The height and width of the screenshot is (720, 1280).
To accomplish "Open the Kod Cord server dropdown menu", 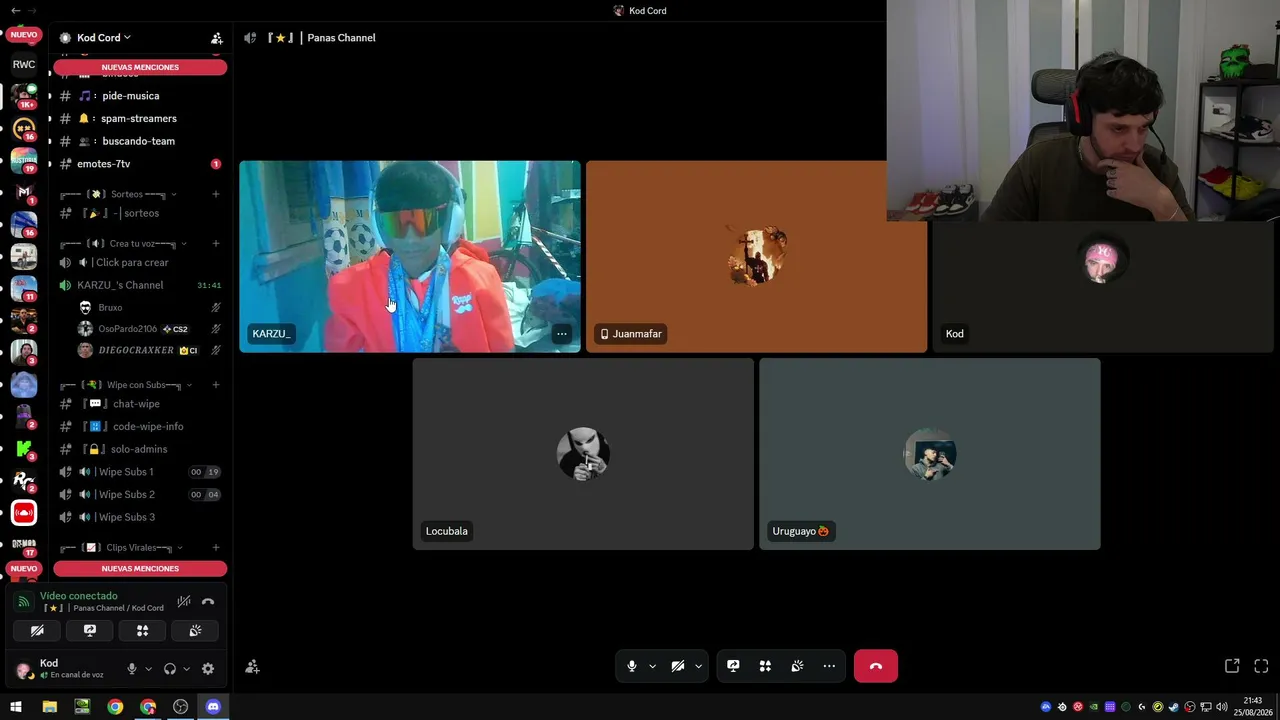I will (x=103, y=38).
